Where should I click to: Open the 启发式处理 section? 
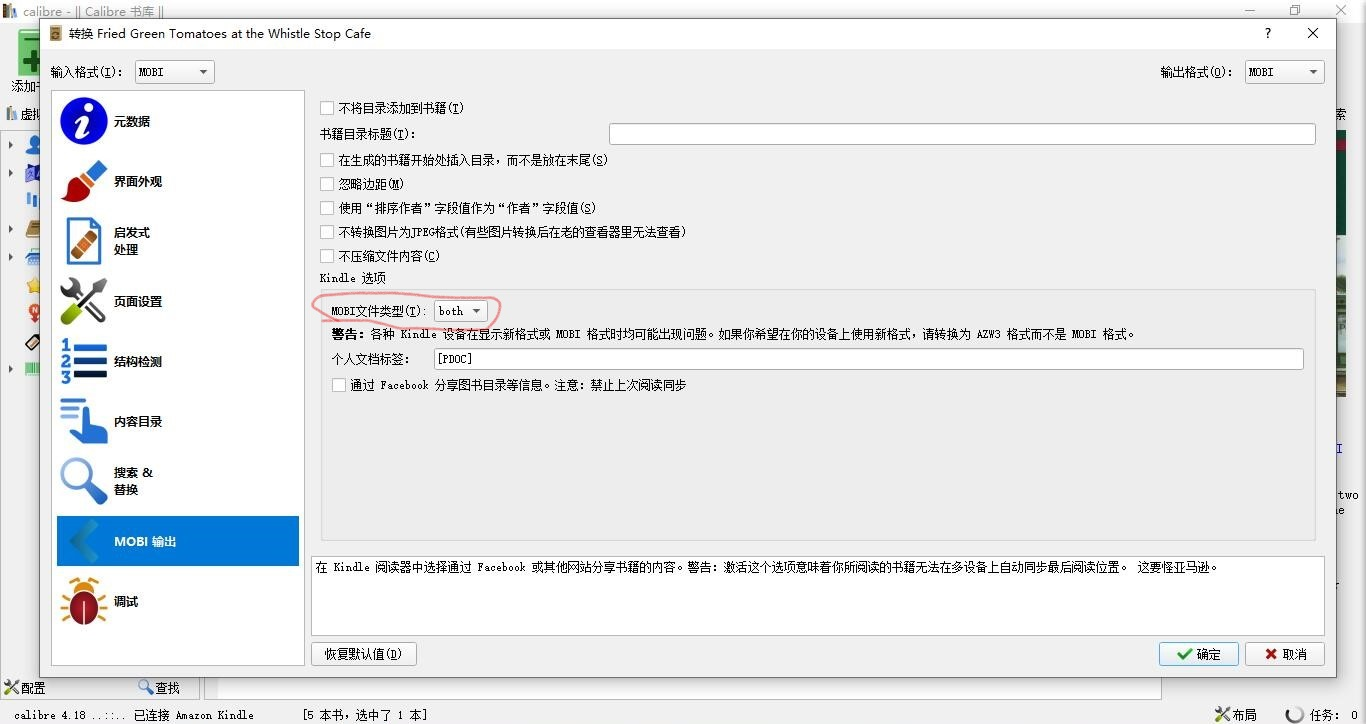point(178,241)
